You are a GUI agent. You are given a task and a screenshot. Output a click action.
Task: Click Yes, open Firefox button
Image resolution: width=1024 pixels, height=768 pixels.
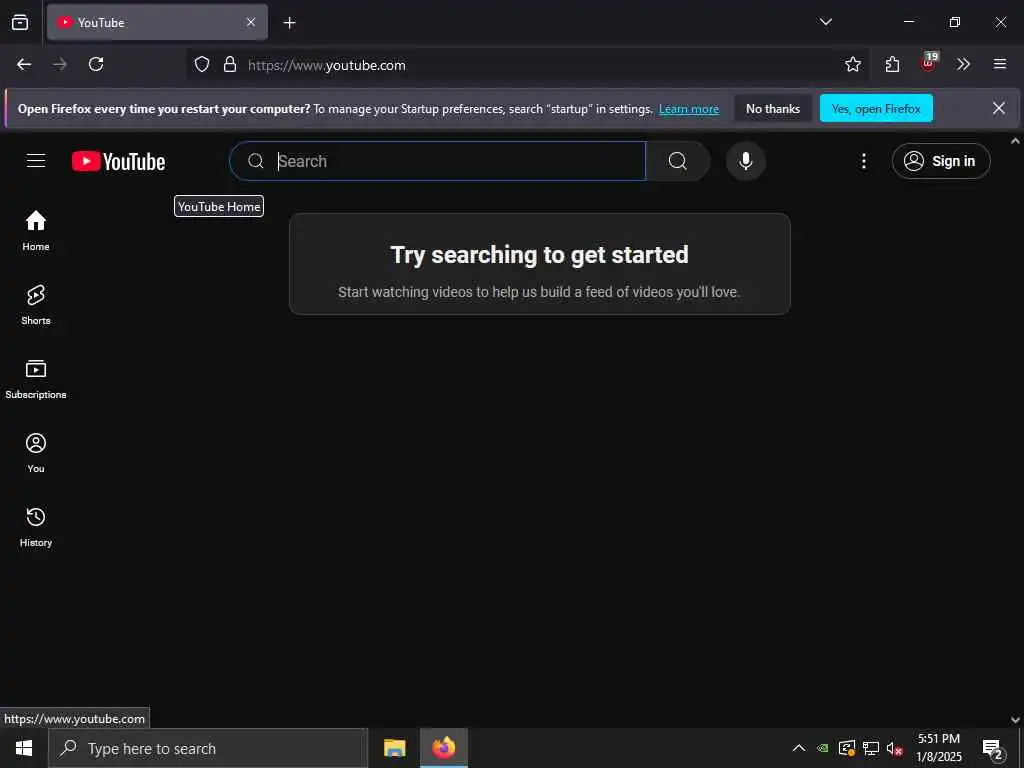click(876, 108)
